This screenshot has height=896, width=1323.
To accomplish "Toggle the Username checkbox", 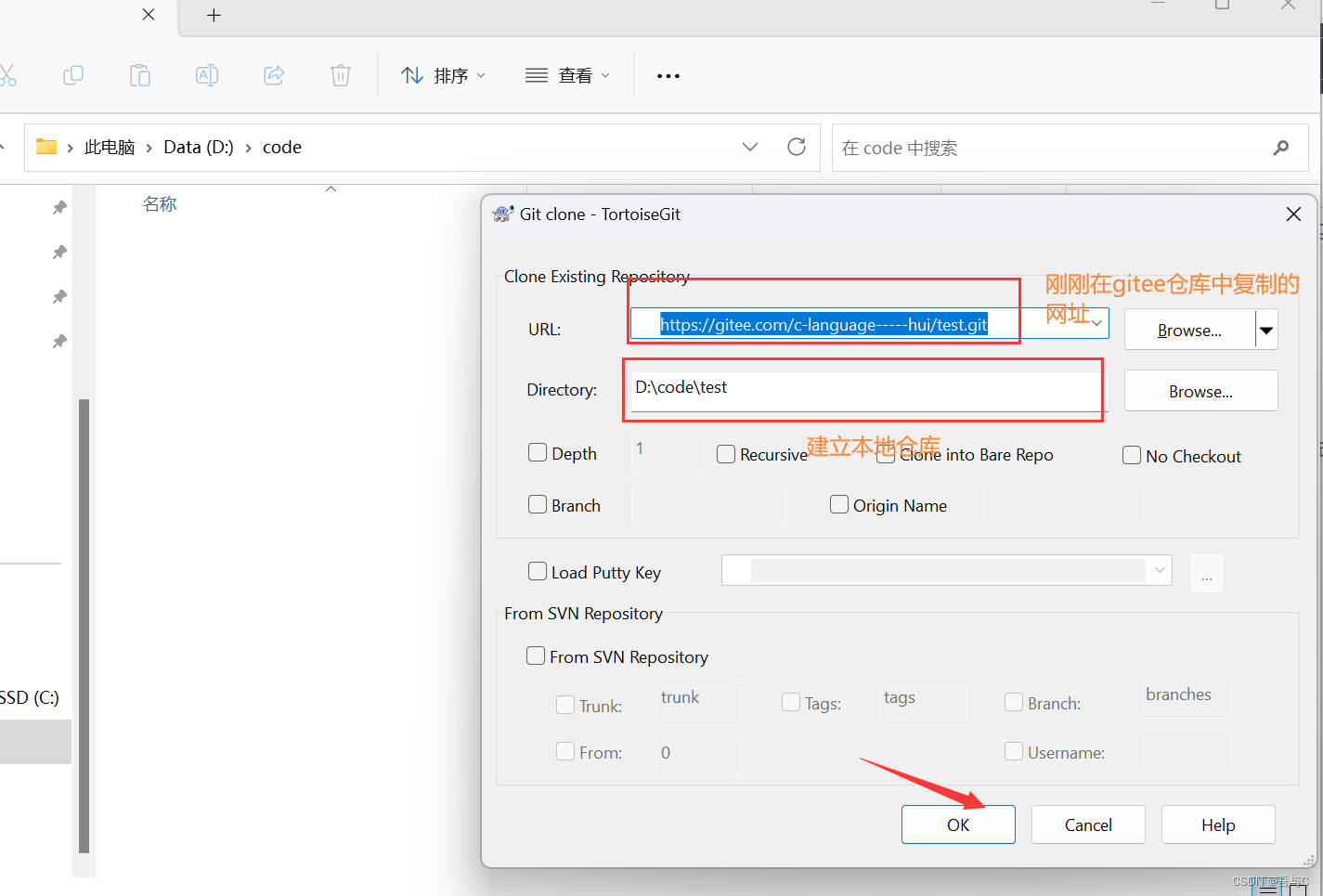I will click(1014, 751).
